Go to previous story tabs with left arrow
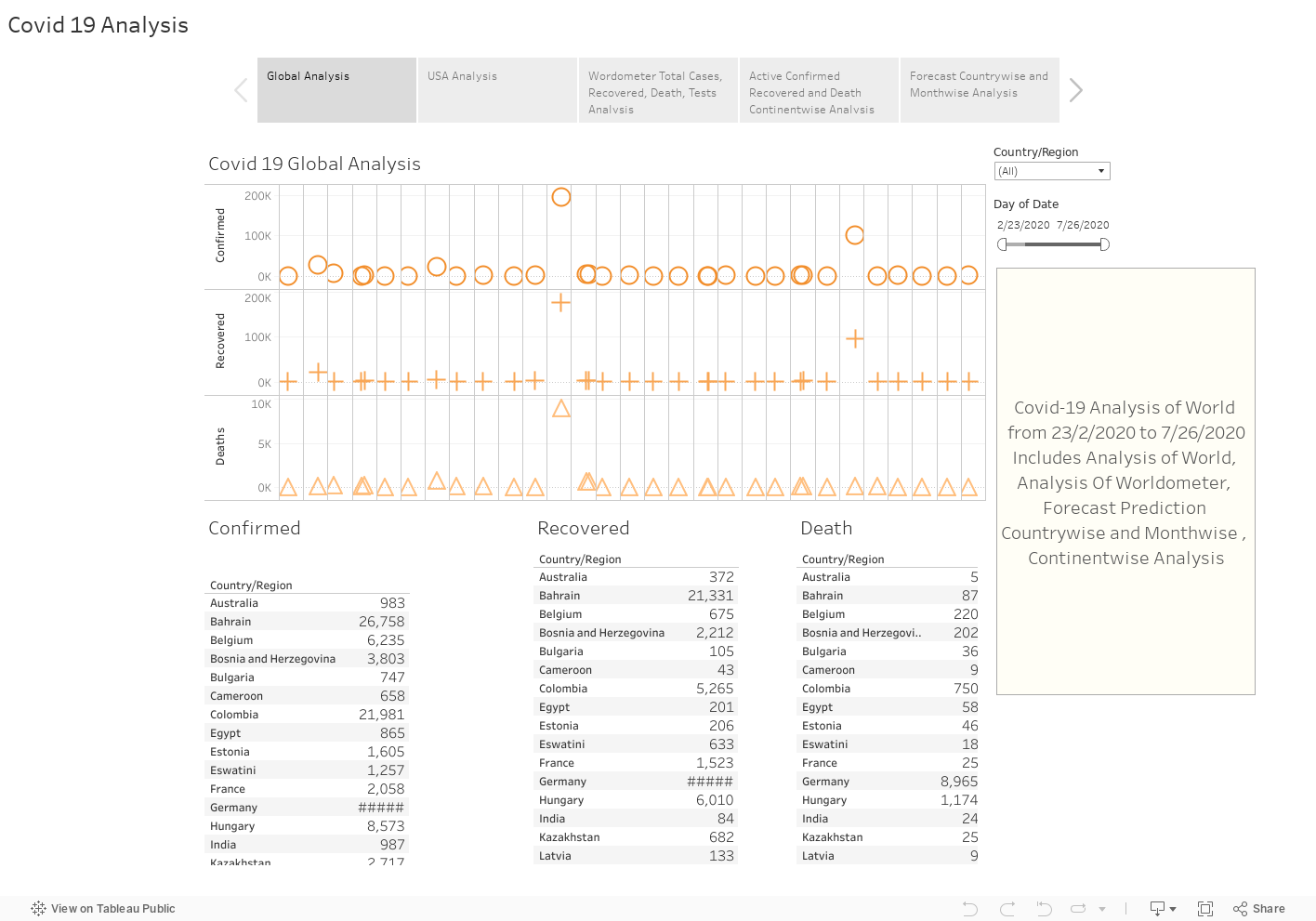The image size is (1316, 921). click(241, 90)
